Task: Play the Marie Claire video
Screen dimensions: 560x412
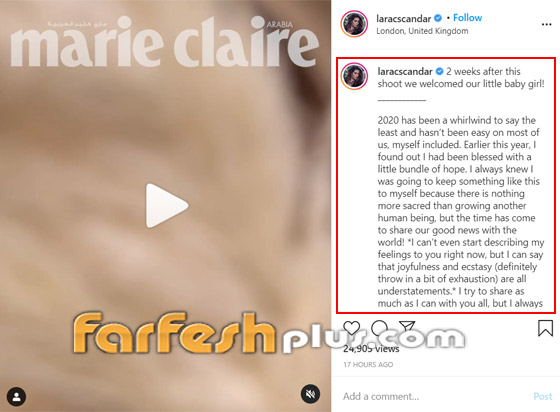Action: click(166, 206)
